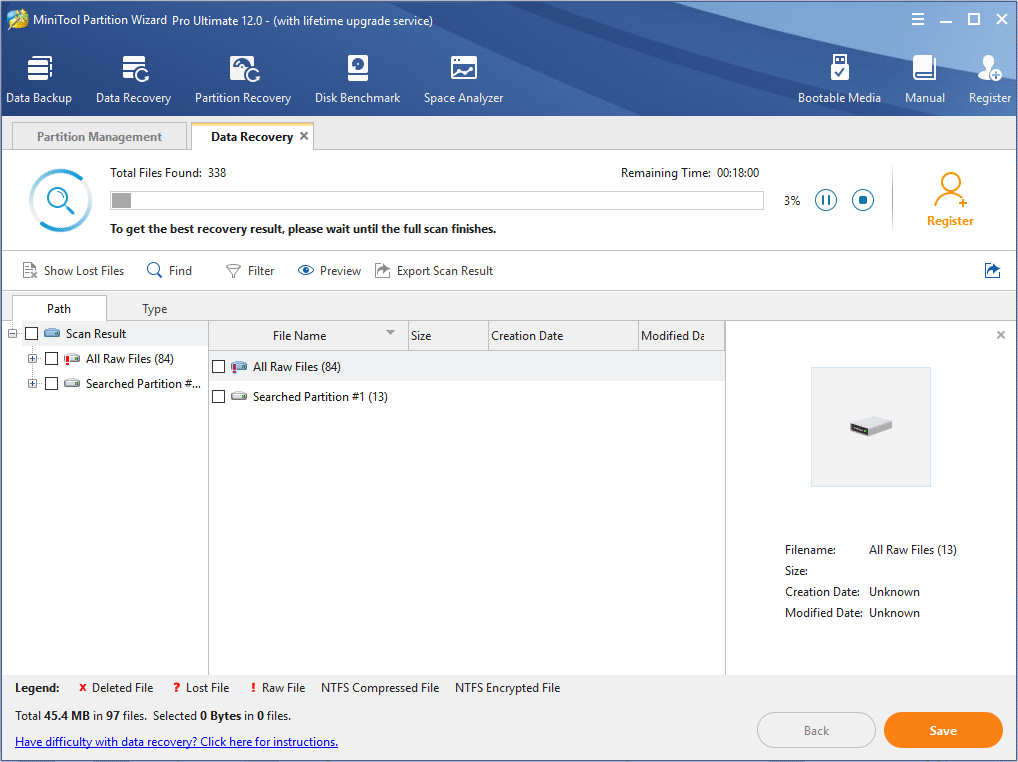1018x762 pixels.
Task: Switch to the Path view tab
Action: [x=59, y=308]
